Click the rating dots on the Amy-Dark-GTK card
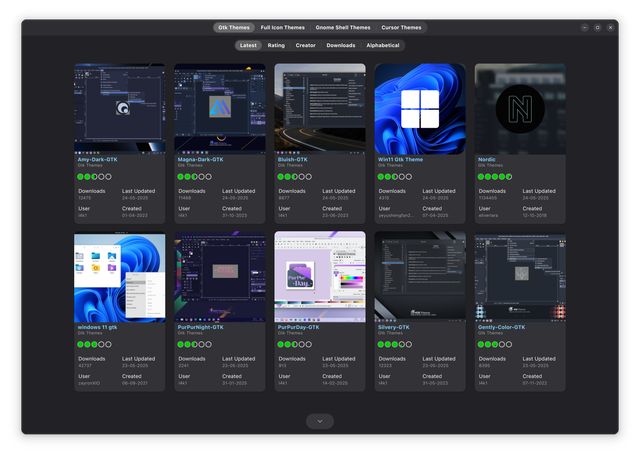The height and width of the screenshot is (458, 640). [94, 177]
